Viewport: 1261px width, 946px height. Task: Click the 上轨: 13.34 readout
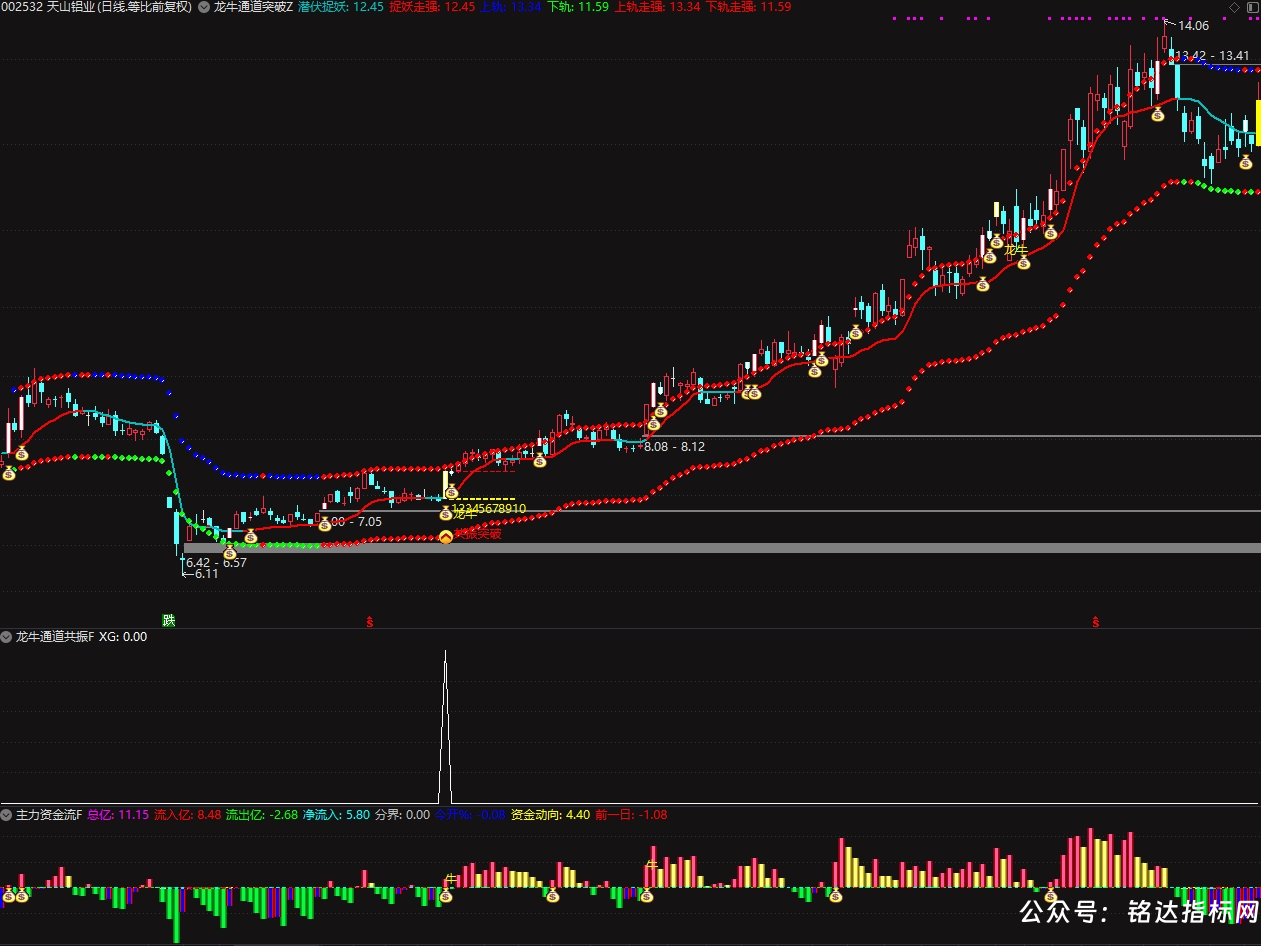pos(510,7)
